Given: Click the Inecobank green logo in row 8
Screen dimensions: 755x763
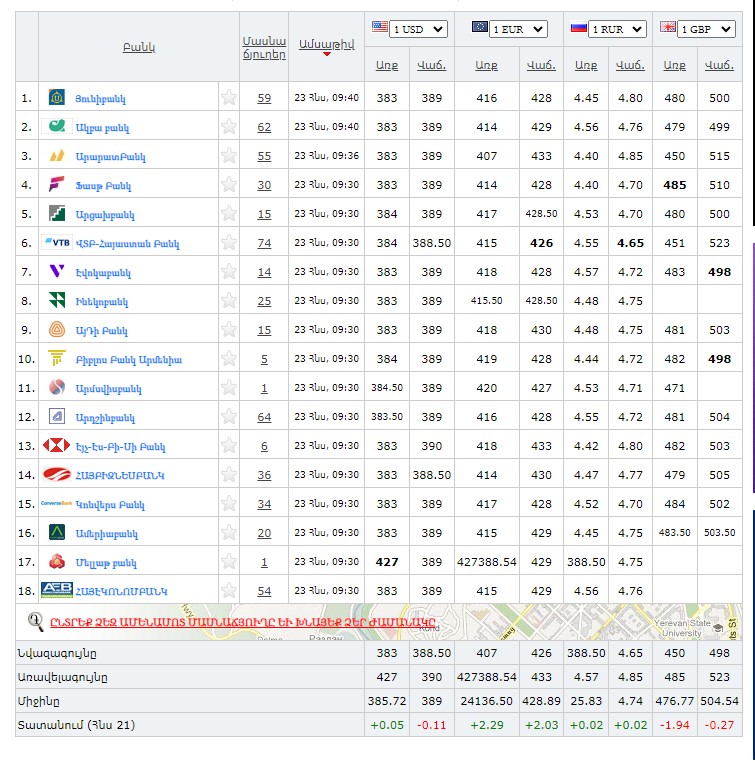Looking at the screenshot, I should pos(57,301).
